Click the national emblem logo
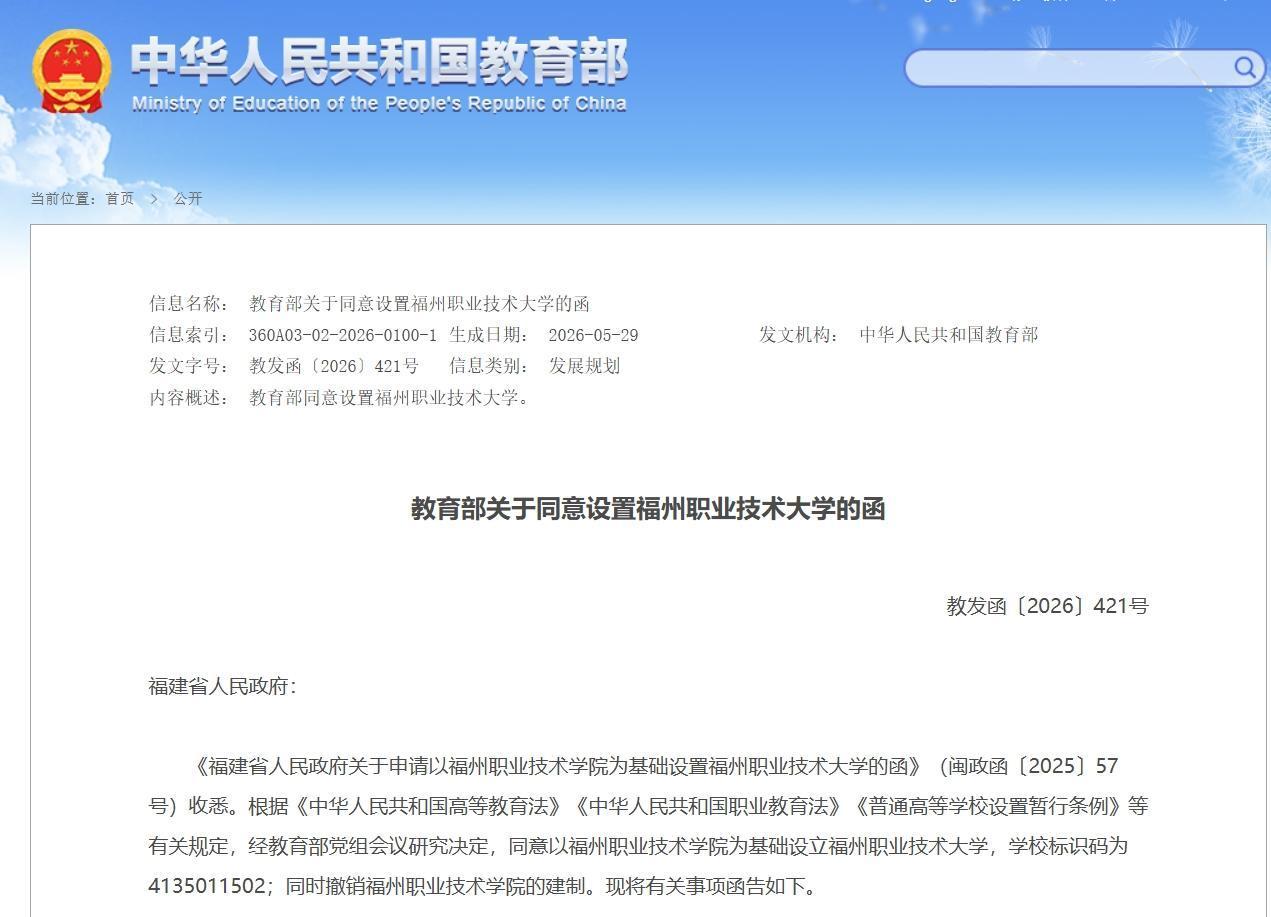The width and height of the screenshot is (1271, 917). point(71,71)
